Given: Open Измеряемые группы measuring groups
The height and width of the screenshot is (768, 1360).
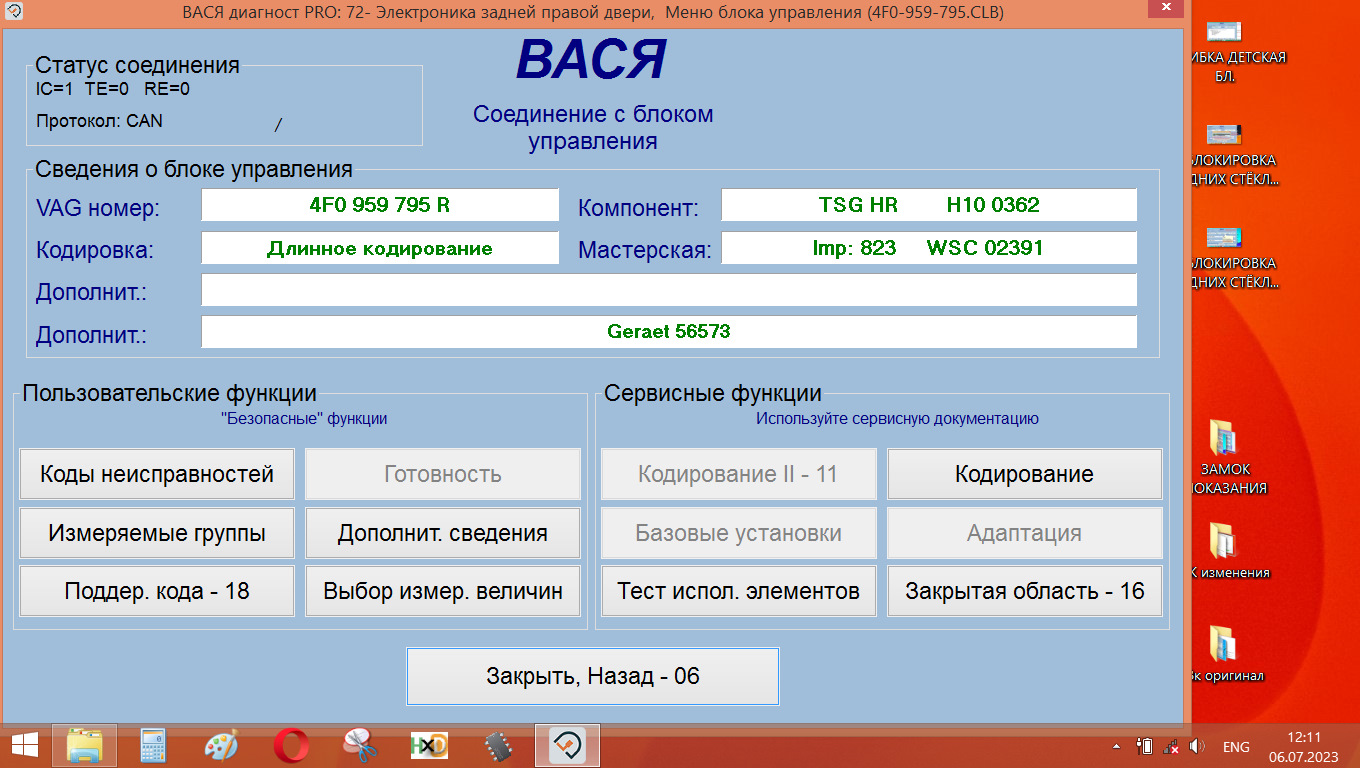Looking at the screenshot, I should click(157, 533).
